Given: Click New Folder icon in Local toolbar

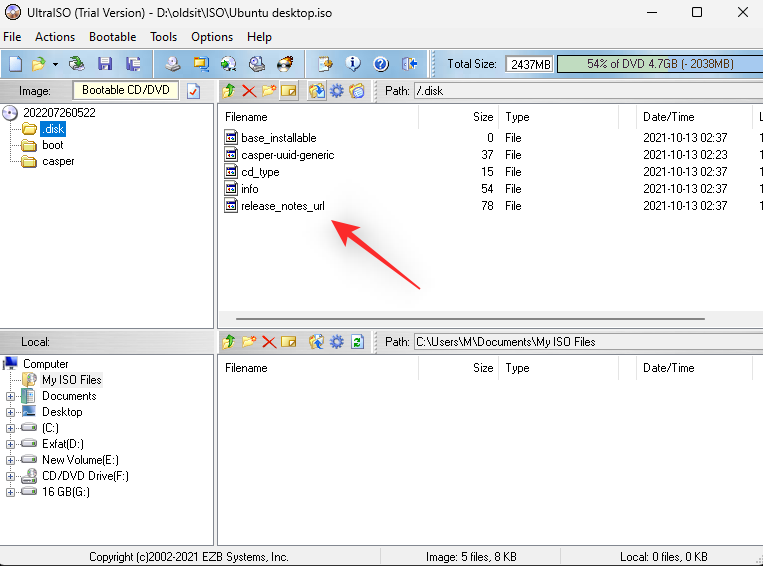Looking at the screenshot, I should point(249,342).
